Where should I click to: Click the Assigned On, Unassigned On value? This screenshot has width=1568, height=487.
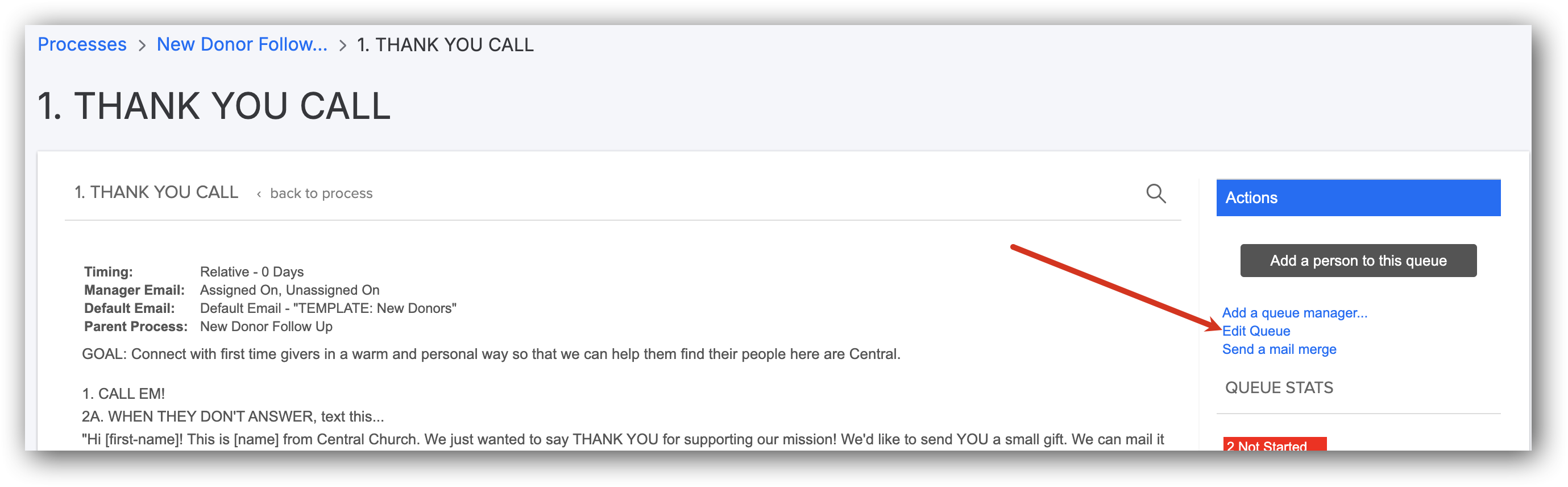tap(289, 290)
